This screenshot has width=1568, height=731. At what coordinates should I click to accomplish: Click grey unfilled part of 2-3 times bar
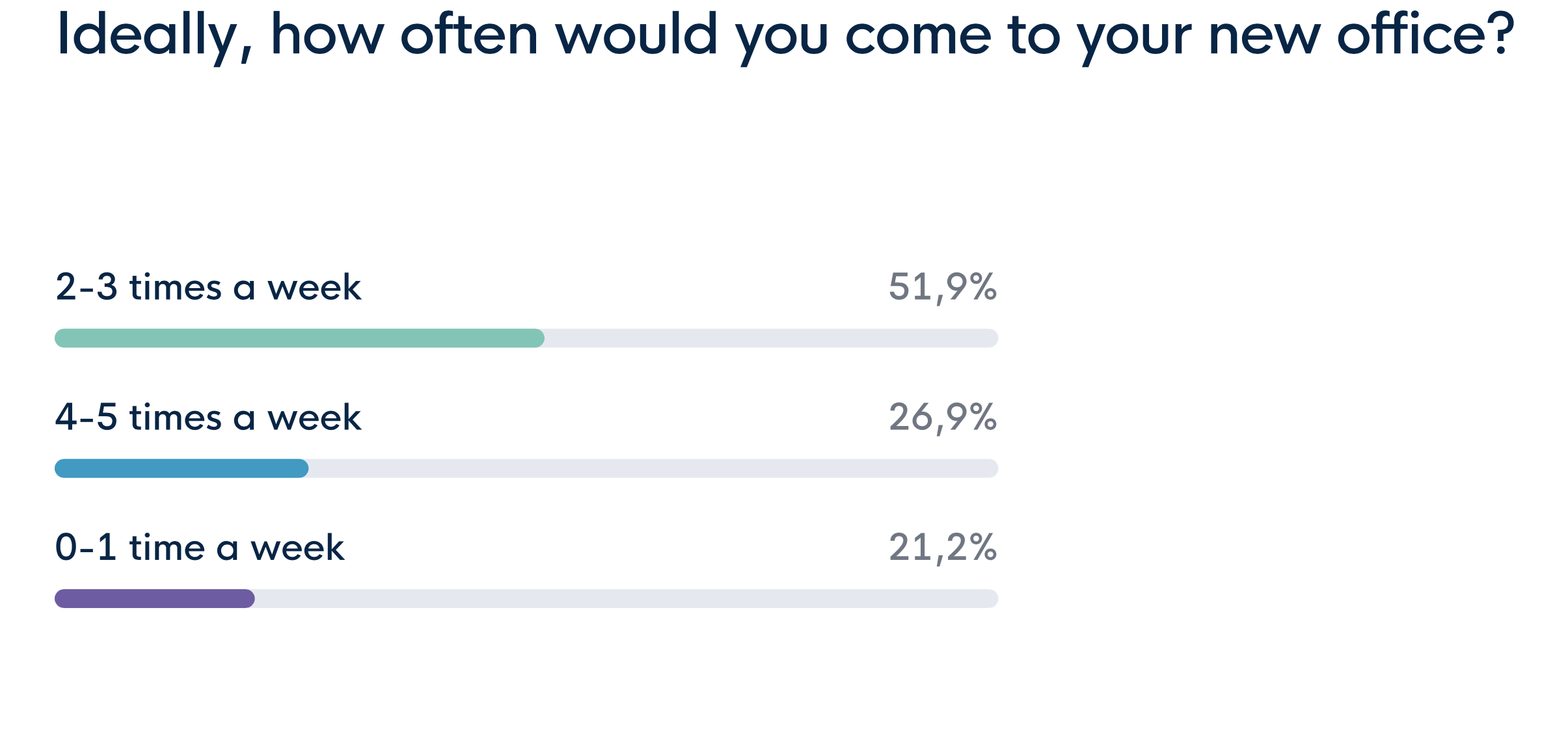(x=772, y=338)
